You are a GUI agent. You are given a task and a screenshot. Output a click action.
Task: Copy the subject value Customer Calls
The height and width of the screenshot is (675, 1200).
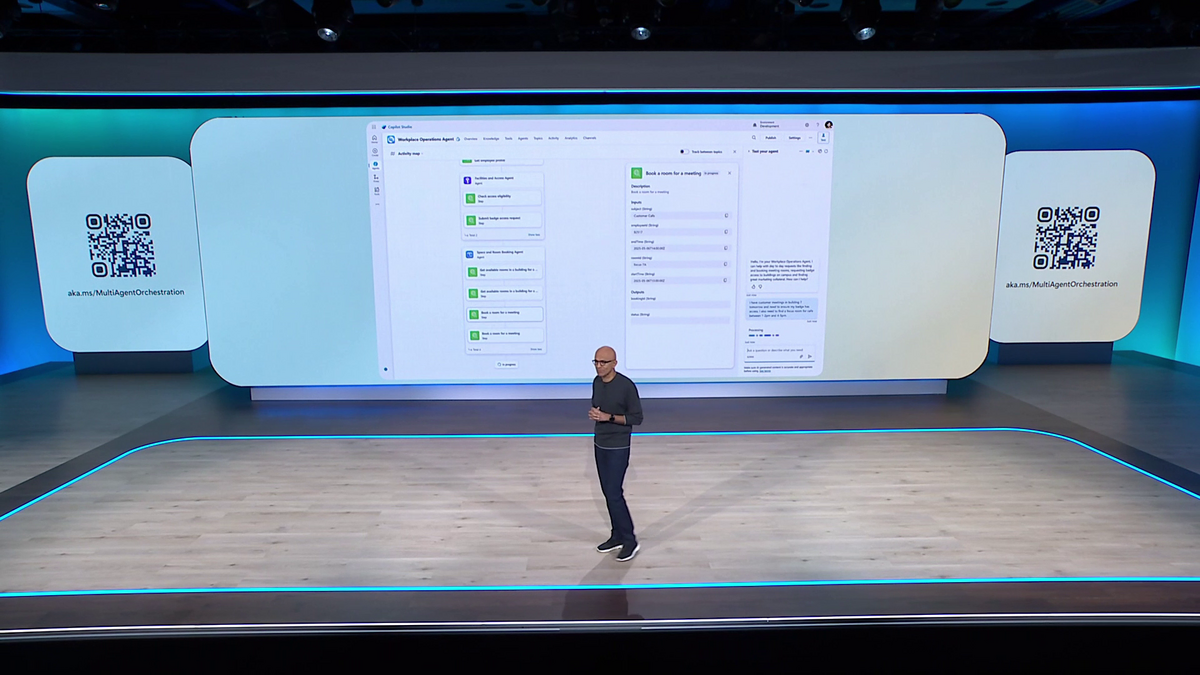(x=726, y=215)
